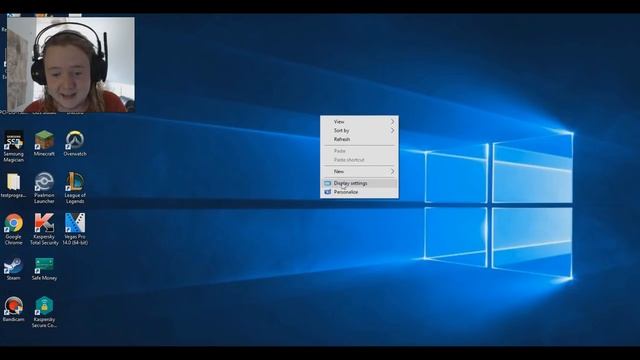
Task: Select the Minecraft desktop icon
Action: pos(44,144)
